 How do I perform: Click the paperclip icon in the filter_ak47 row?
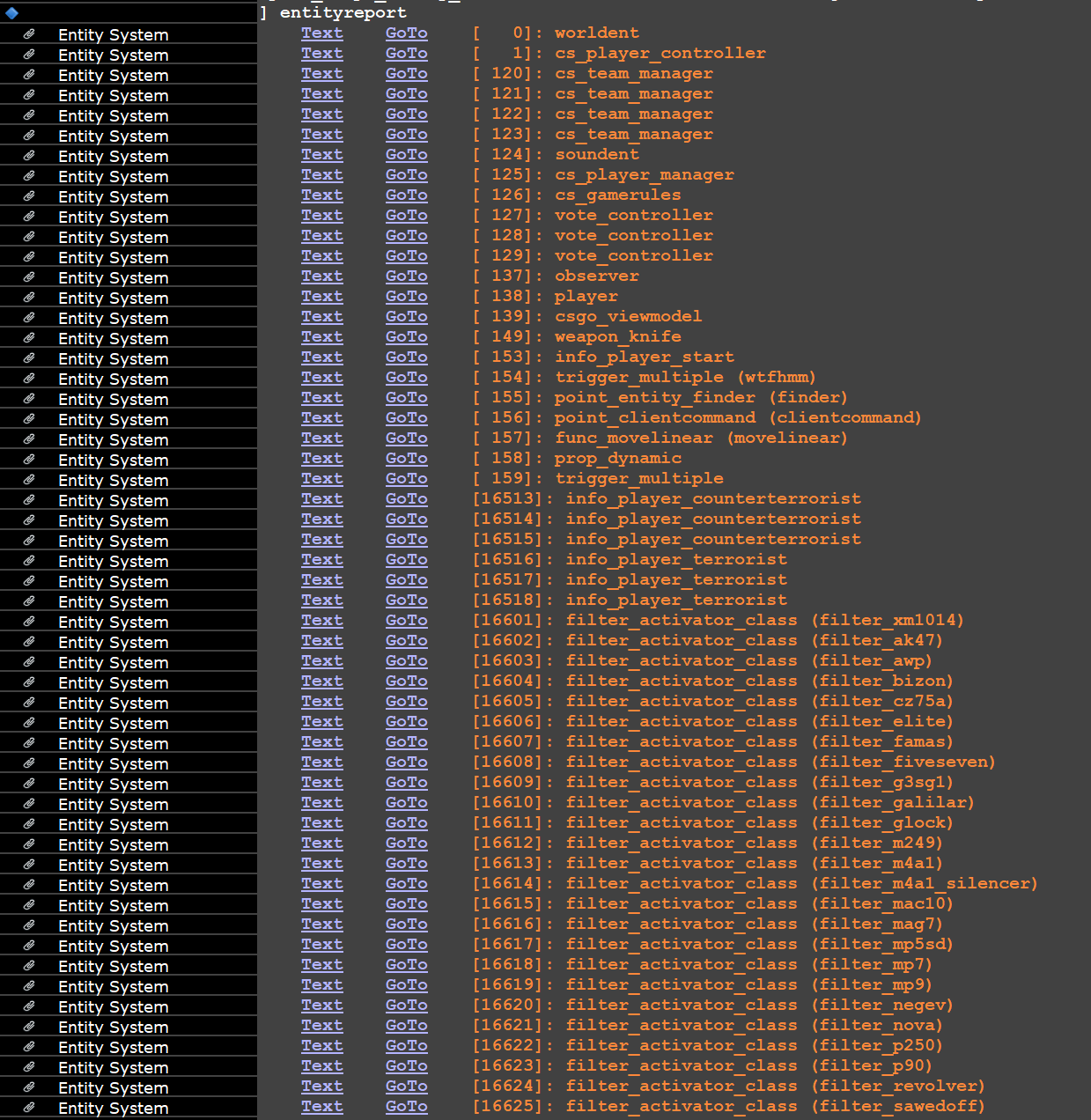coord(29,642)
